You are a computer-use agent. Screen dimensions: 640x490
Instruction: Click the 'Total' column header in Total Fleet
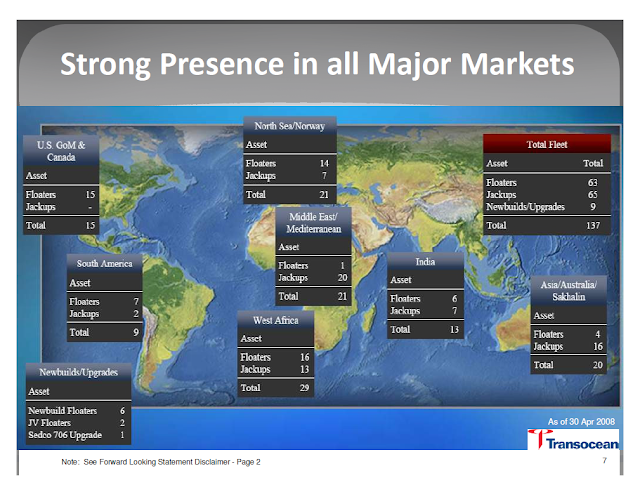point(593,163)
